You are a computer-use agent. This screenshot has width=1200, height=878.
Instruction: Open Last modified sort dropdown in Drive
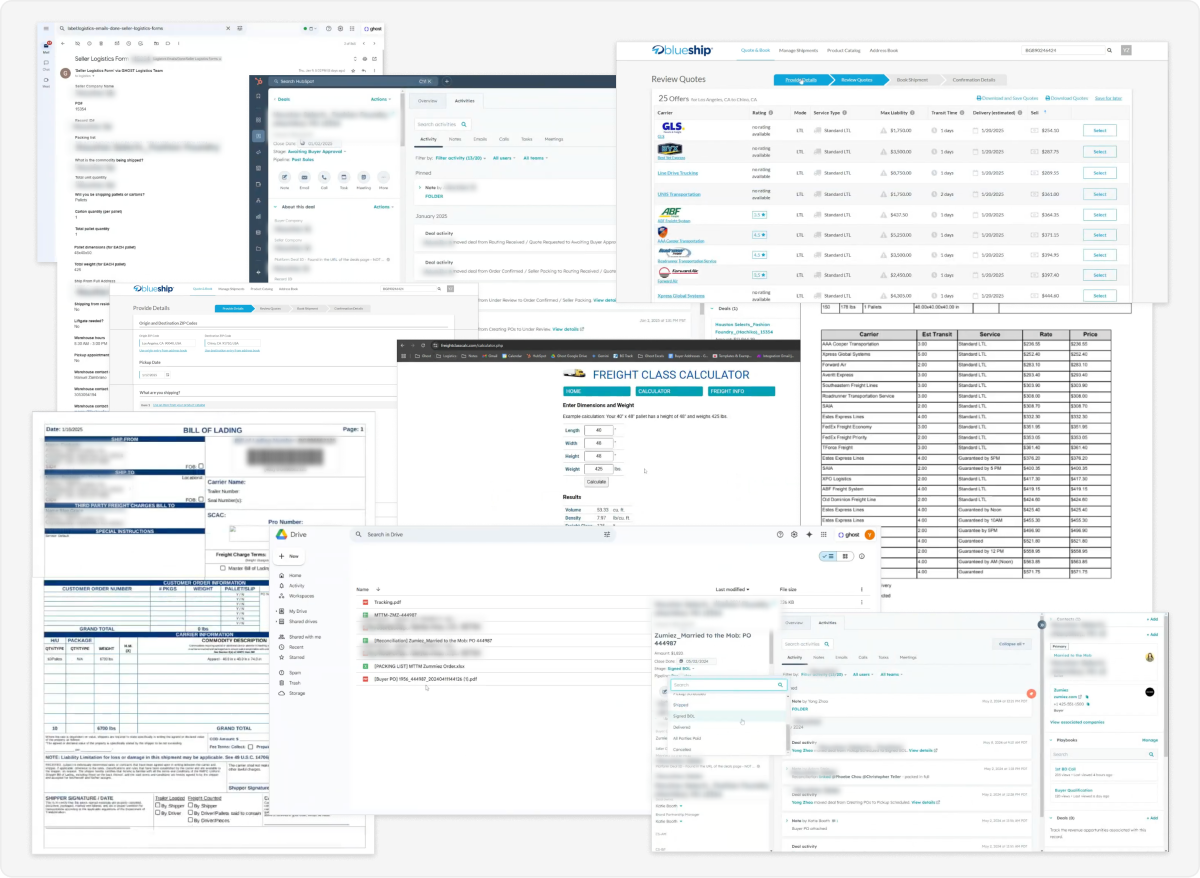pos(733,590)
